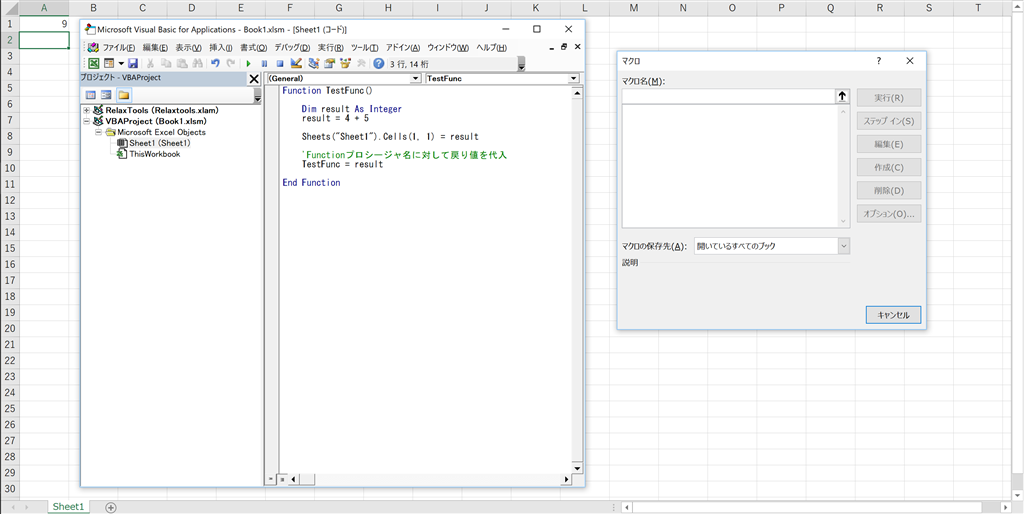Open the Insert UserForm dropdown arrow
1024x514 pixels.
tap(121, 63)
